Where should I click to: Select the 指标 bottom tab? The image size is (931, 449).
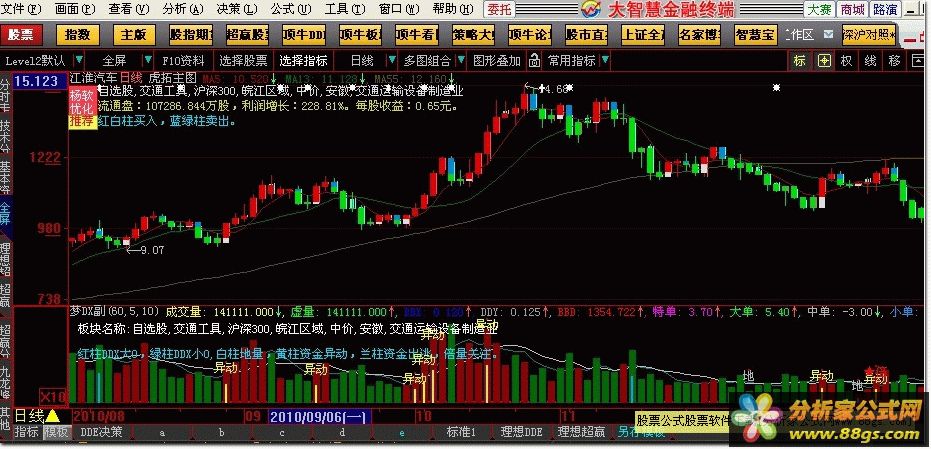coord(27,432)
